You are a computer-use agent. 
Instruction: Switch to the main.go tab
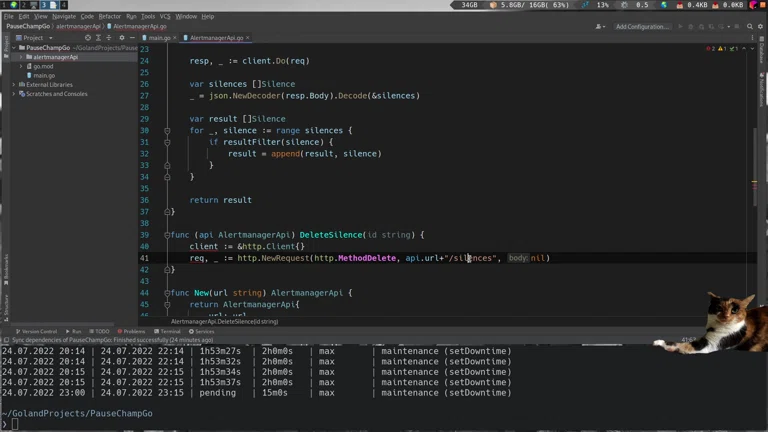point(159,38)
